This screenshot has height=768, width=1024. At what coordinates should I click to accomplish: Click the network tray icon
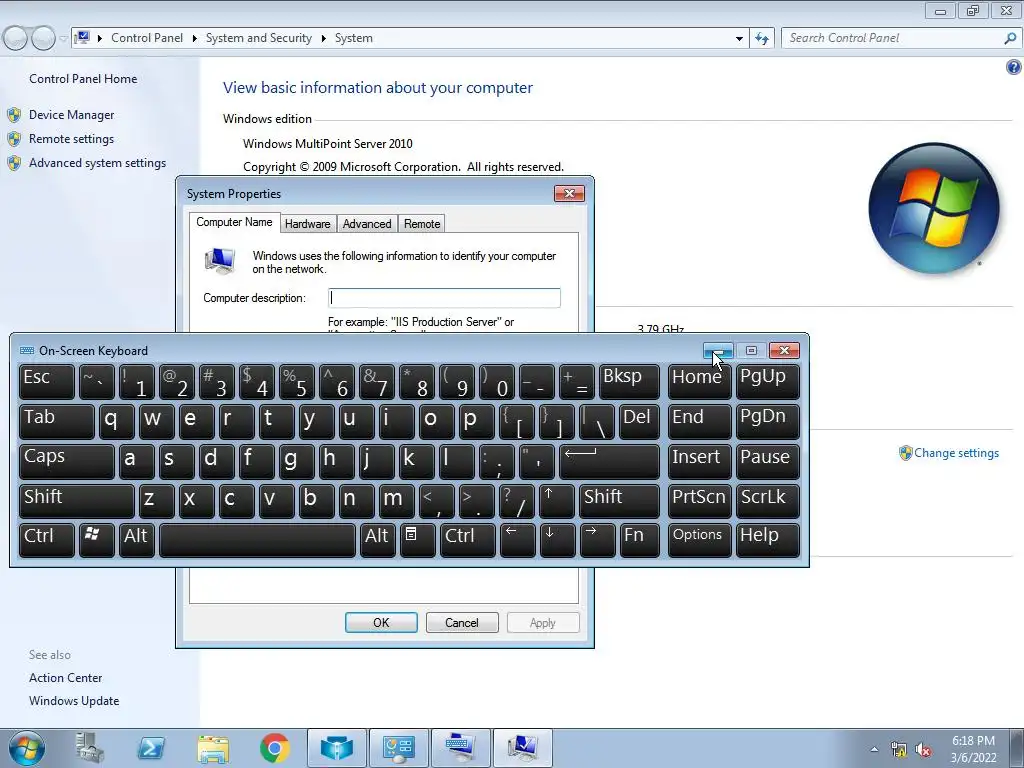[899, 750]
